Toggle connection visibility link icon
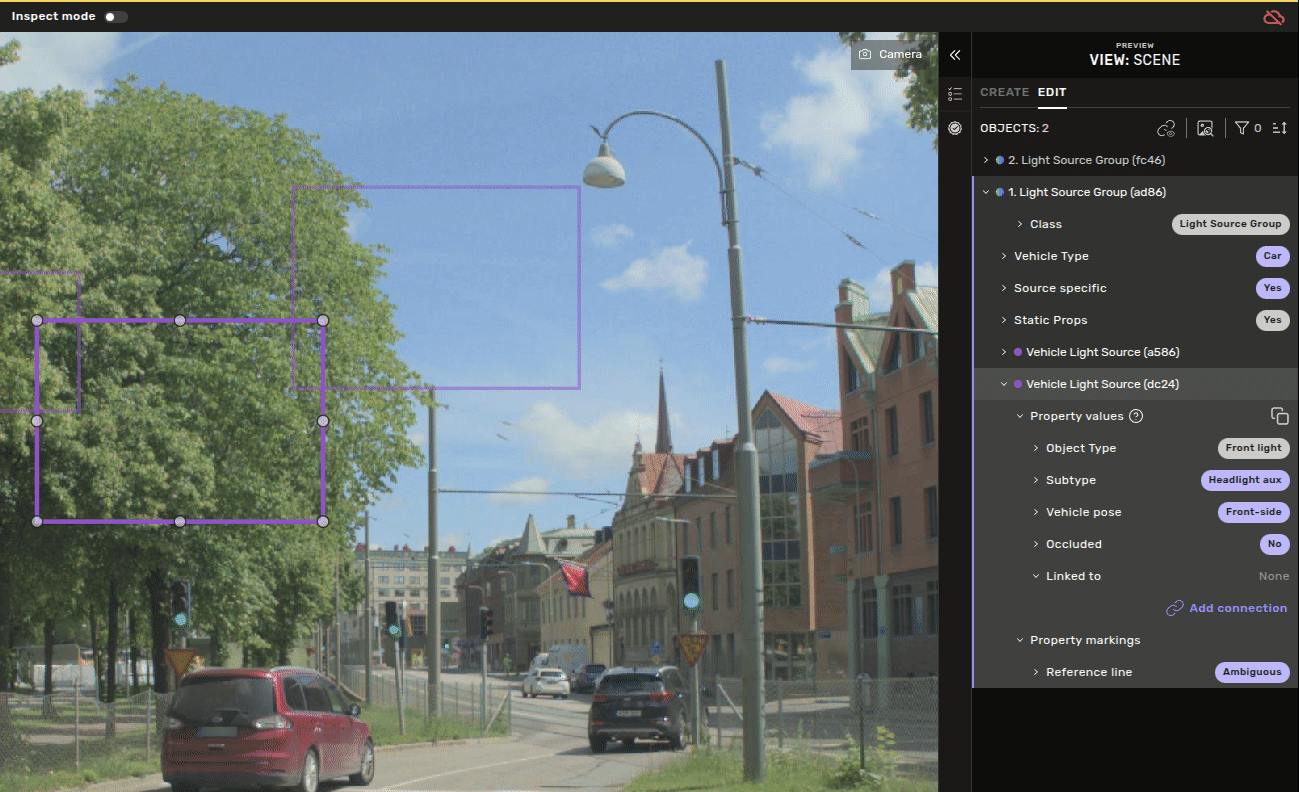Viewport: 1299px width, 792px height. pos(1166,128)
